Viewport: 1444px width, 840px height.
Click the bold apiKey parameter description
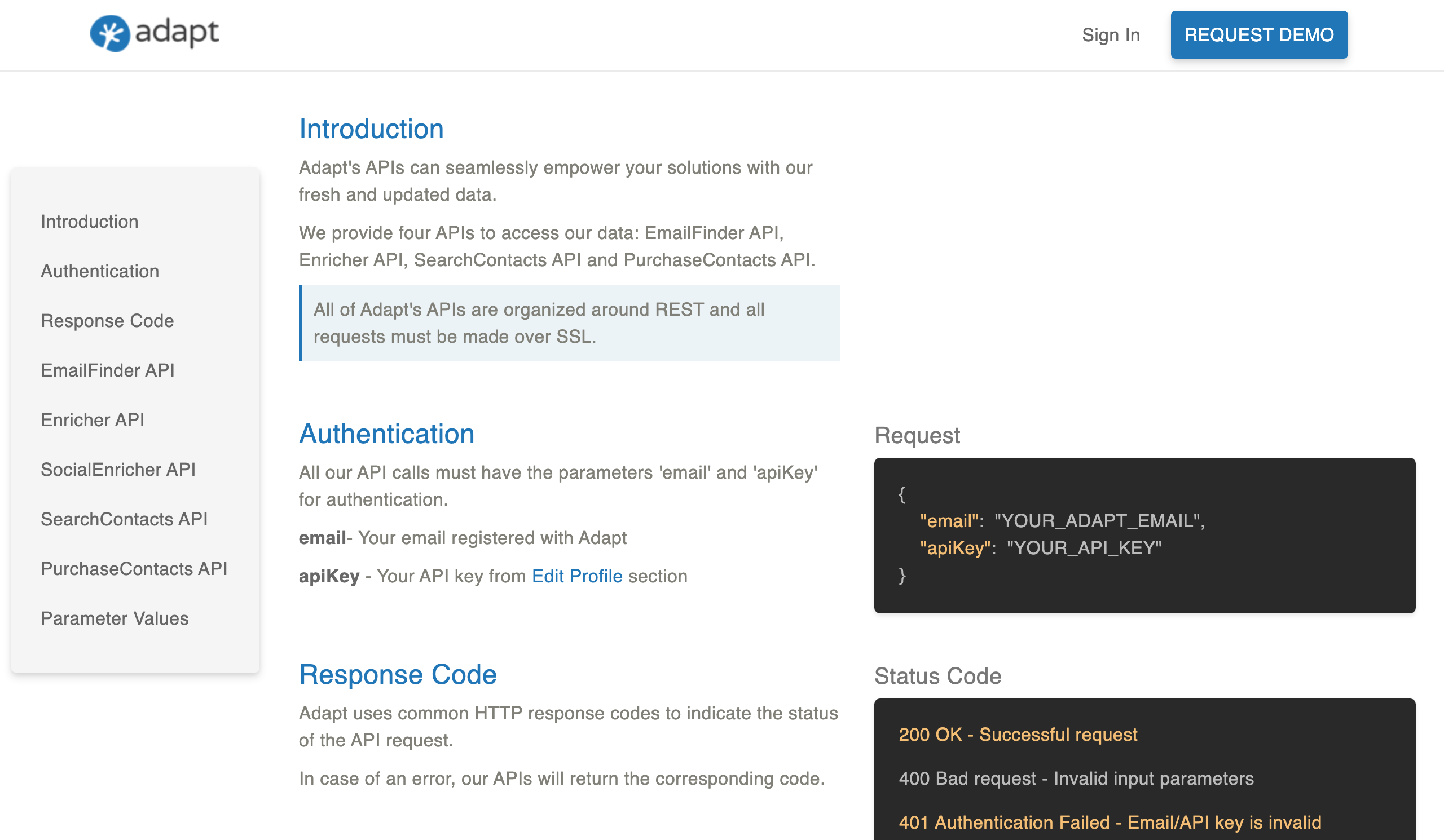493,576
